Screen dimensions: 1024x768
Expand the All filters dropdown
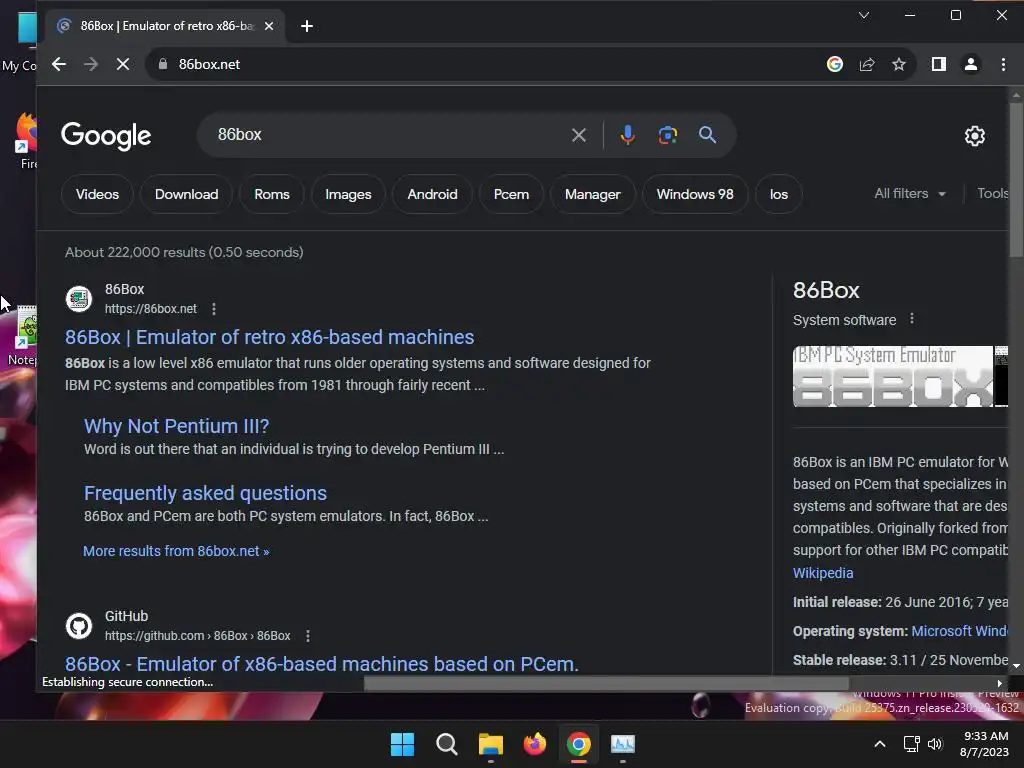pyautogui.click(x=910, y=193)
